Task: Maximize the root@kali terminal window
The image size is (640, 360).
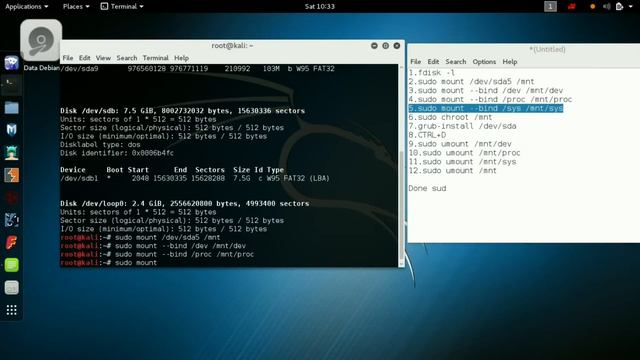Action: pos(385,46)
